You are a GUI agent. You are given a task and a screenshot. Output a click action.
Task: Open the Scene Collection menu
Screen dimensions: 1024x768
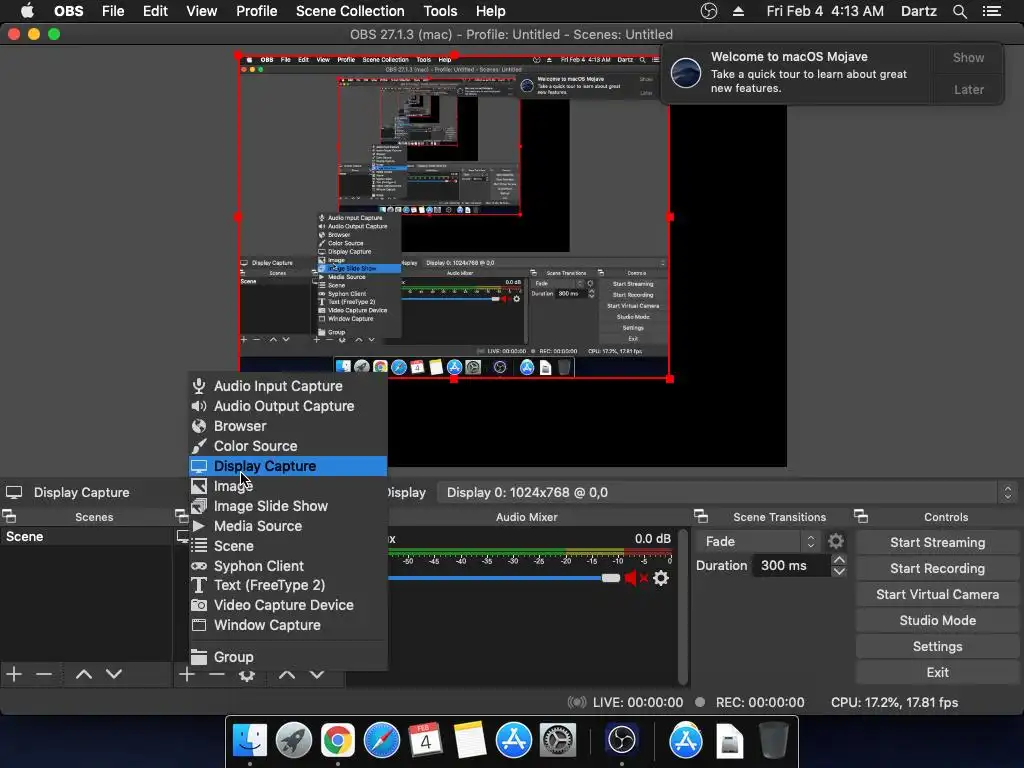[x=350, y=11]
